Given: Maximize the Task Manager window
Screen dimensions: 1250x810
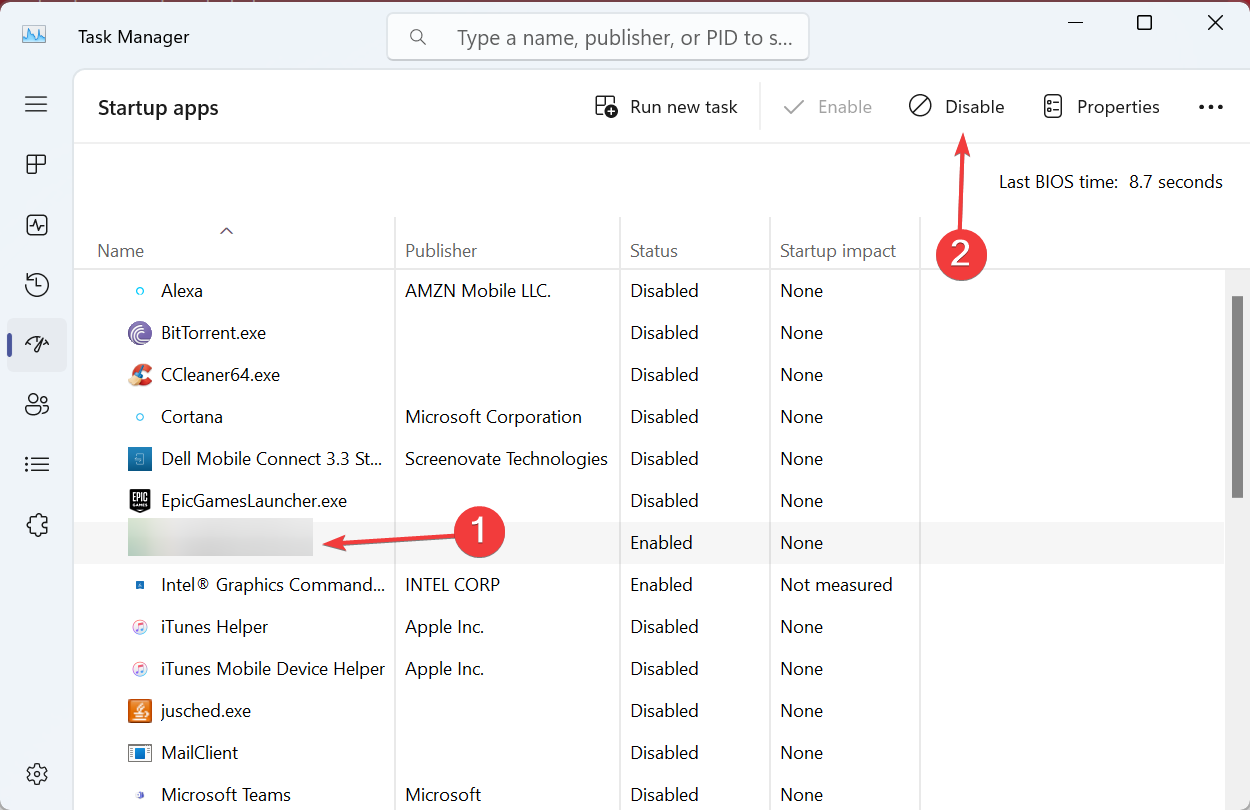Looking at the screenshot, I should (1145, 23).
